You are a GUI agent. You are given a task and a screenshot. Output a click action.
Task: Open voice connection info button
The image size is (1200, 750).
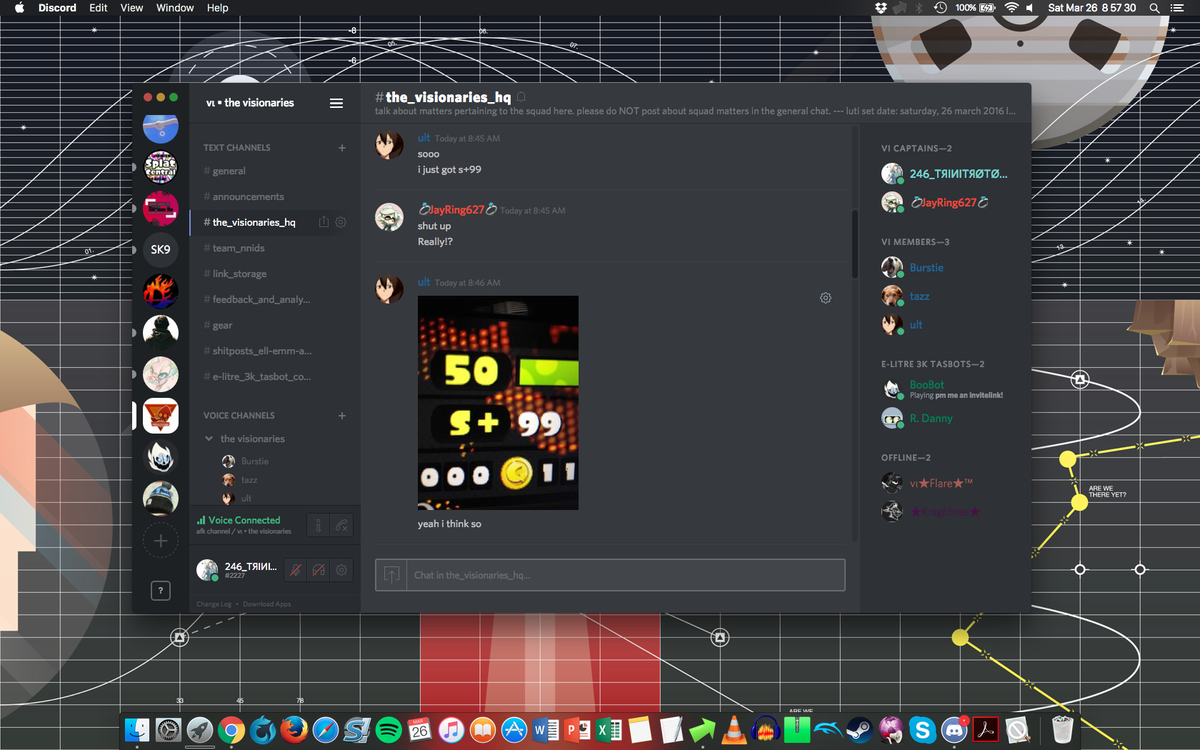(x=318, y=525)
